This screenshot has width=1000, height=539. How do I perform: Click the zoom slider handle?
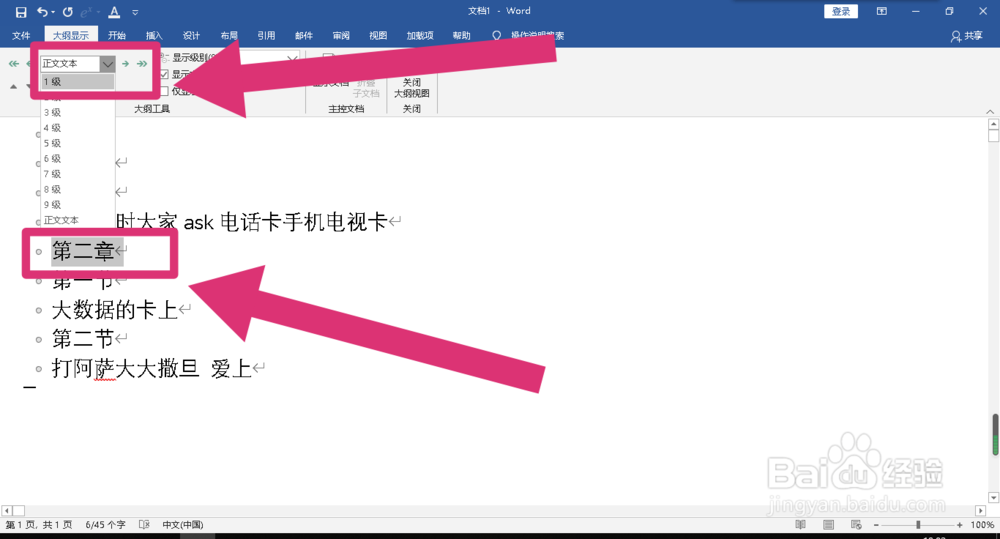point(918,524)
